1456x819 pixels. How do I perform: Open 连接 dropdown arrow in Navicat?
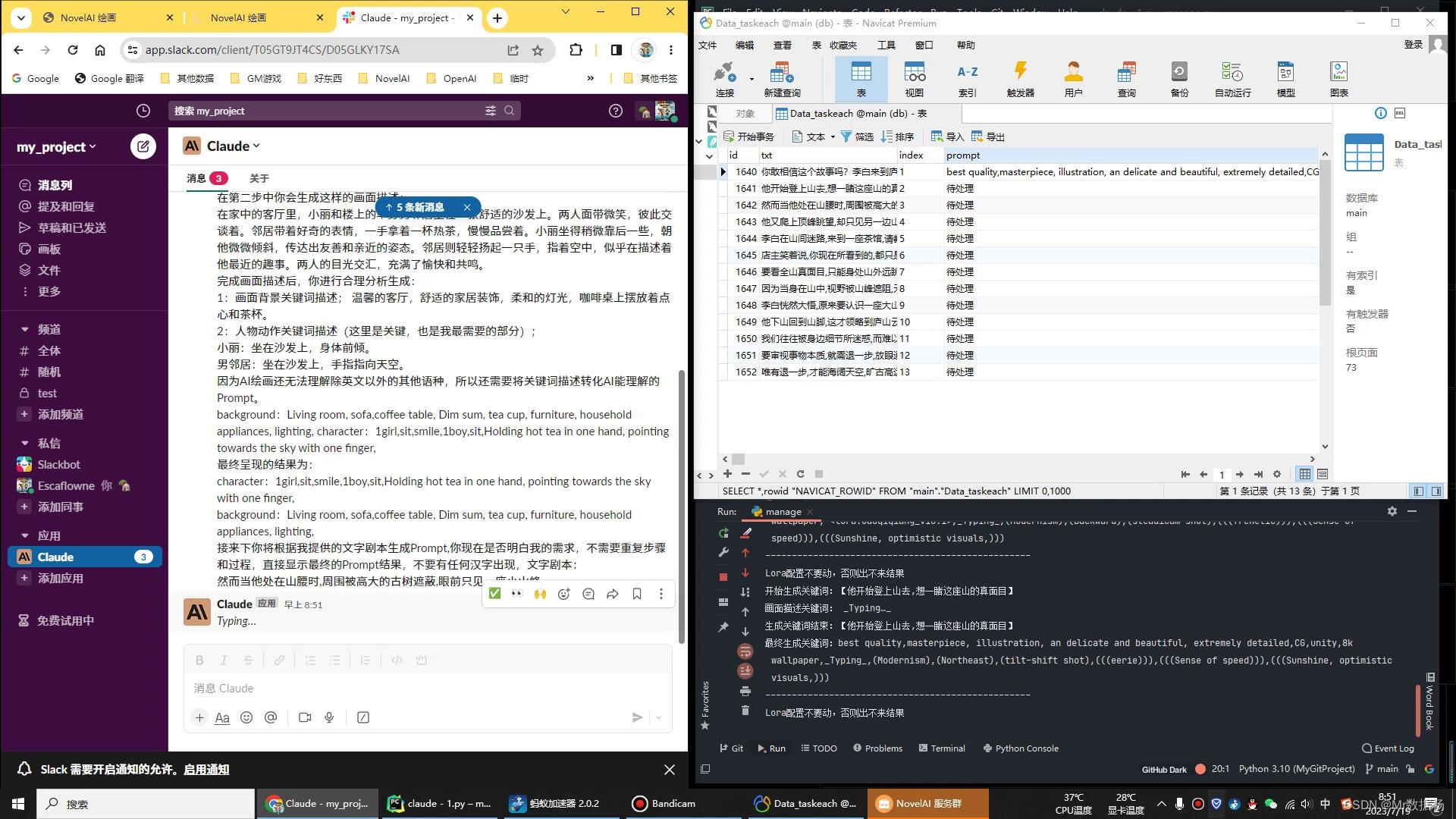[752, 79]
